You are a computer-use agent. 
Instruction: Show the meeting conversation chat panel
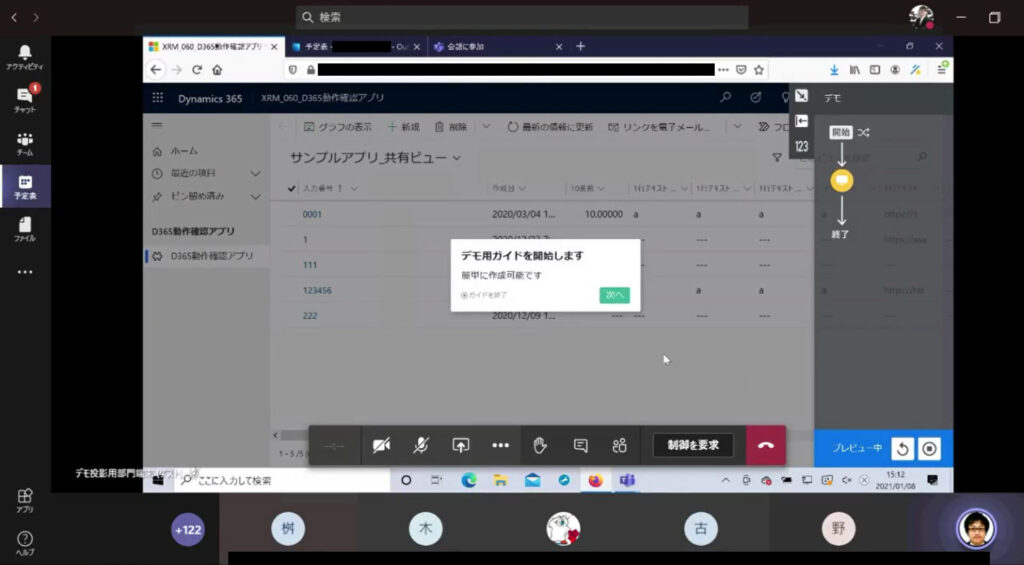(580, 445)
